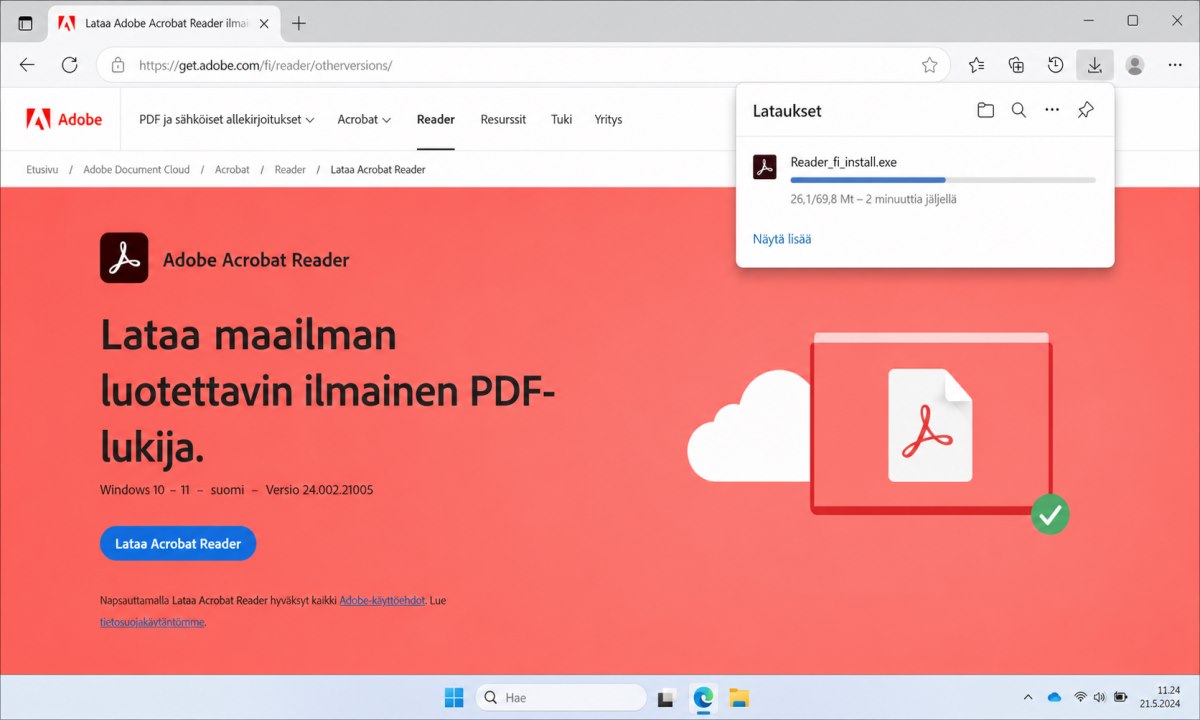Viewport: 1200px width, 720px height.
Task: Open downloads folder from Lataukset panel
Action: [985, 110]
